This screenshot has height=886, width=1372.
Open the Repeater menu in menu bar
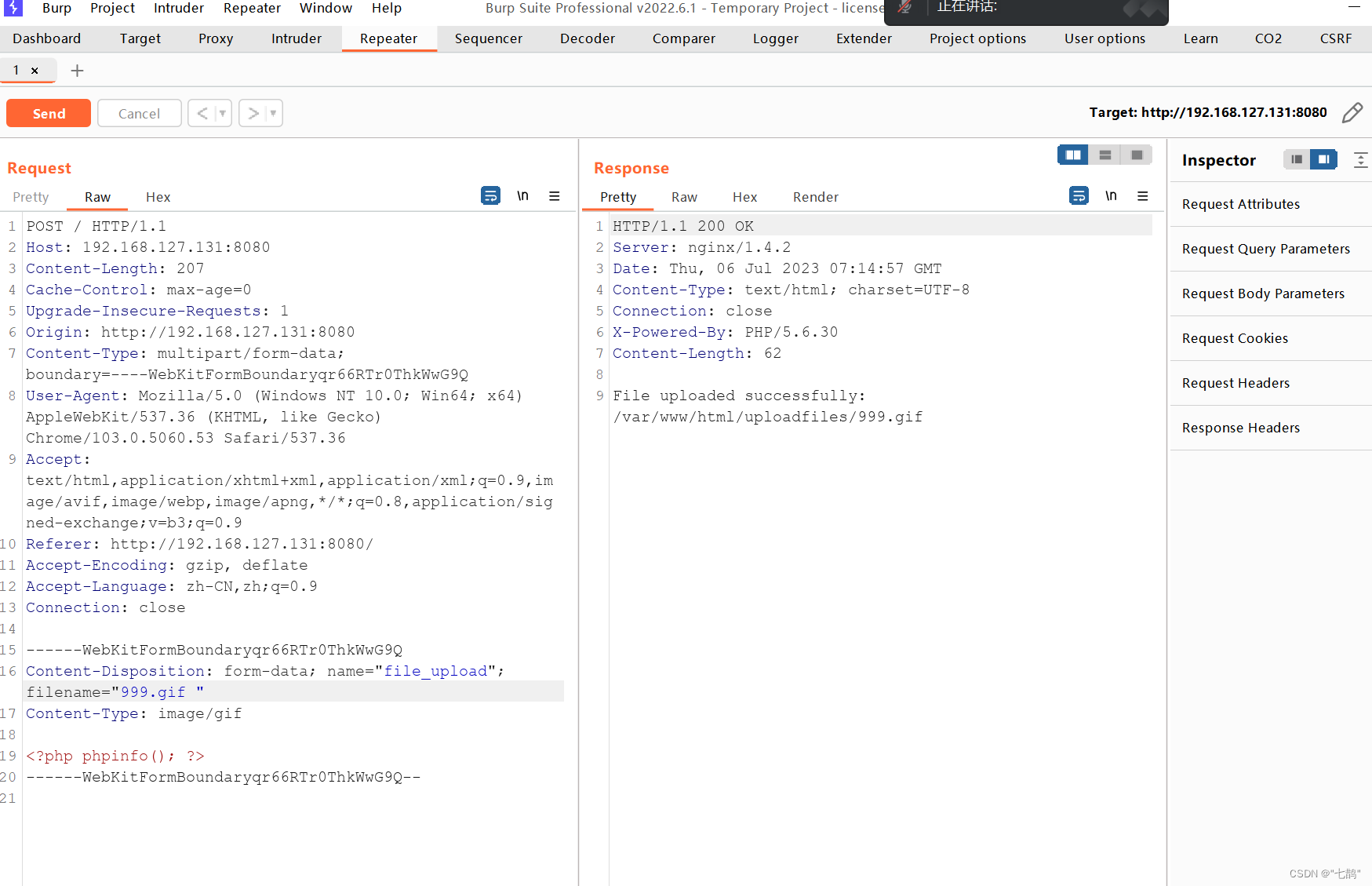point(252,8)
